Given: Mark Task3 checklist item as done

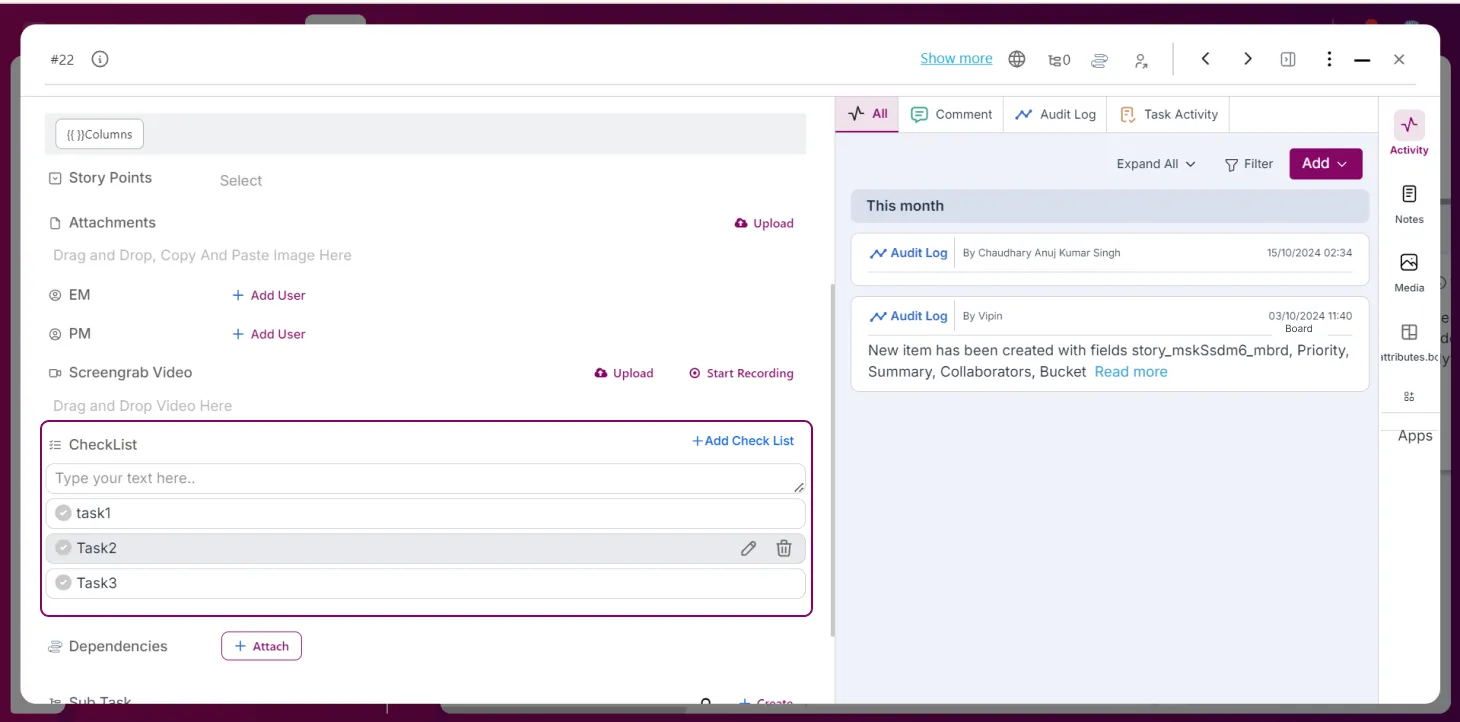Looking at the screenshot, I should click(x=63, y=583).
